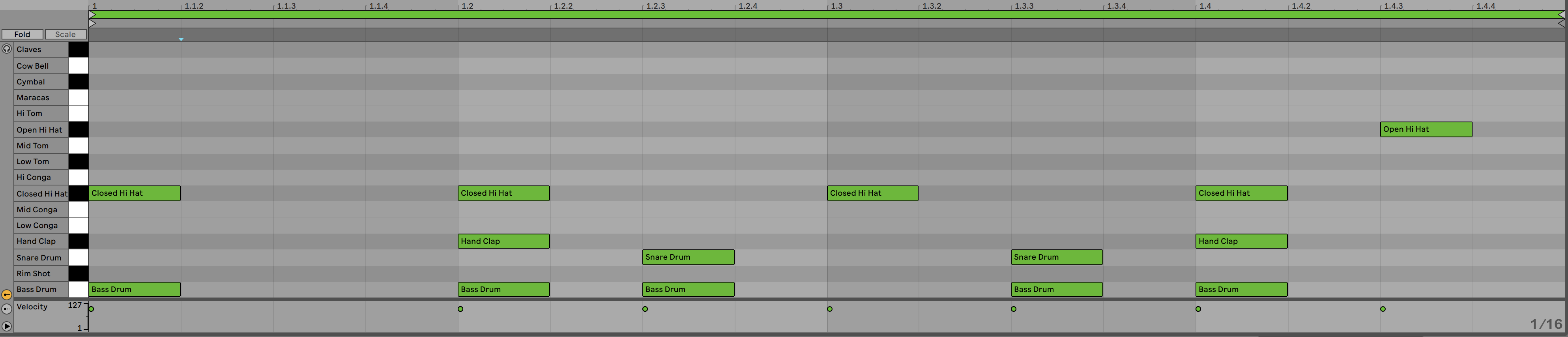The height and width of the screenshot is (337, 1568).
Task: Click the clip start marker flag
Action: click(x=92, y=23)
